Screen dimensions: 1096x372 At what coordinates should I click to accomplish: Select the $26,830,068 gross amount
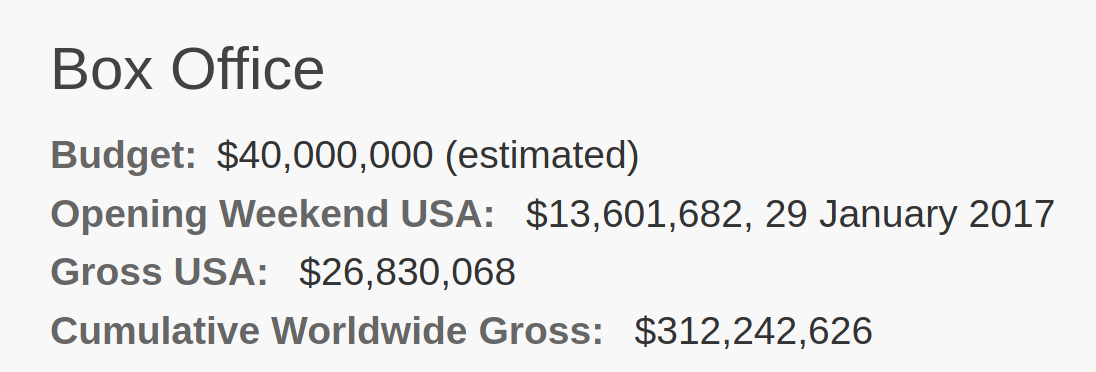click(x=408, y=272)
